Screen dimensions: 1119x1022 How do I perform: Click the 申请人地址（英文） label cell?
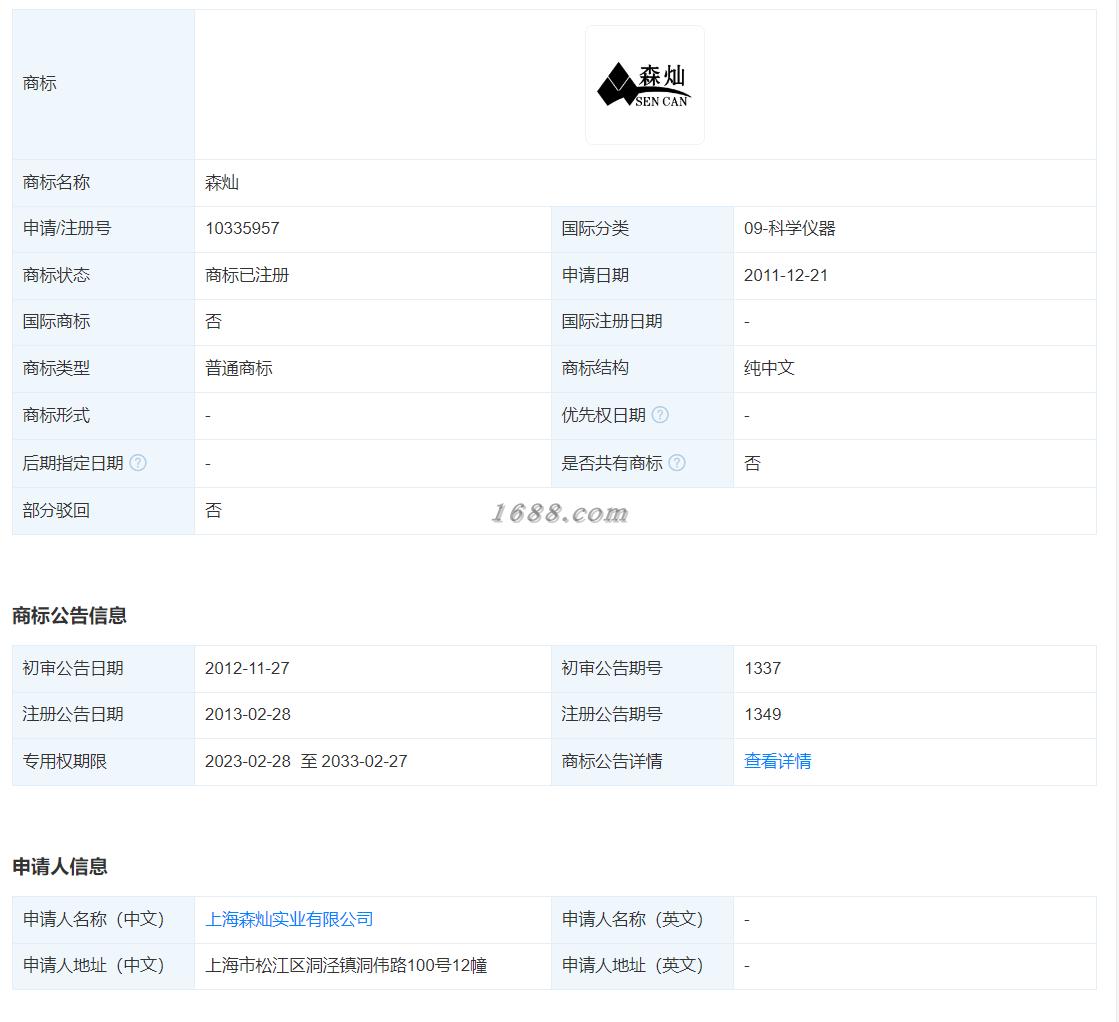click(x=642, y=966)
